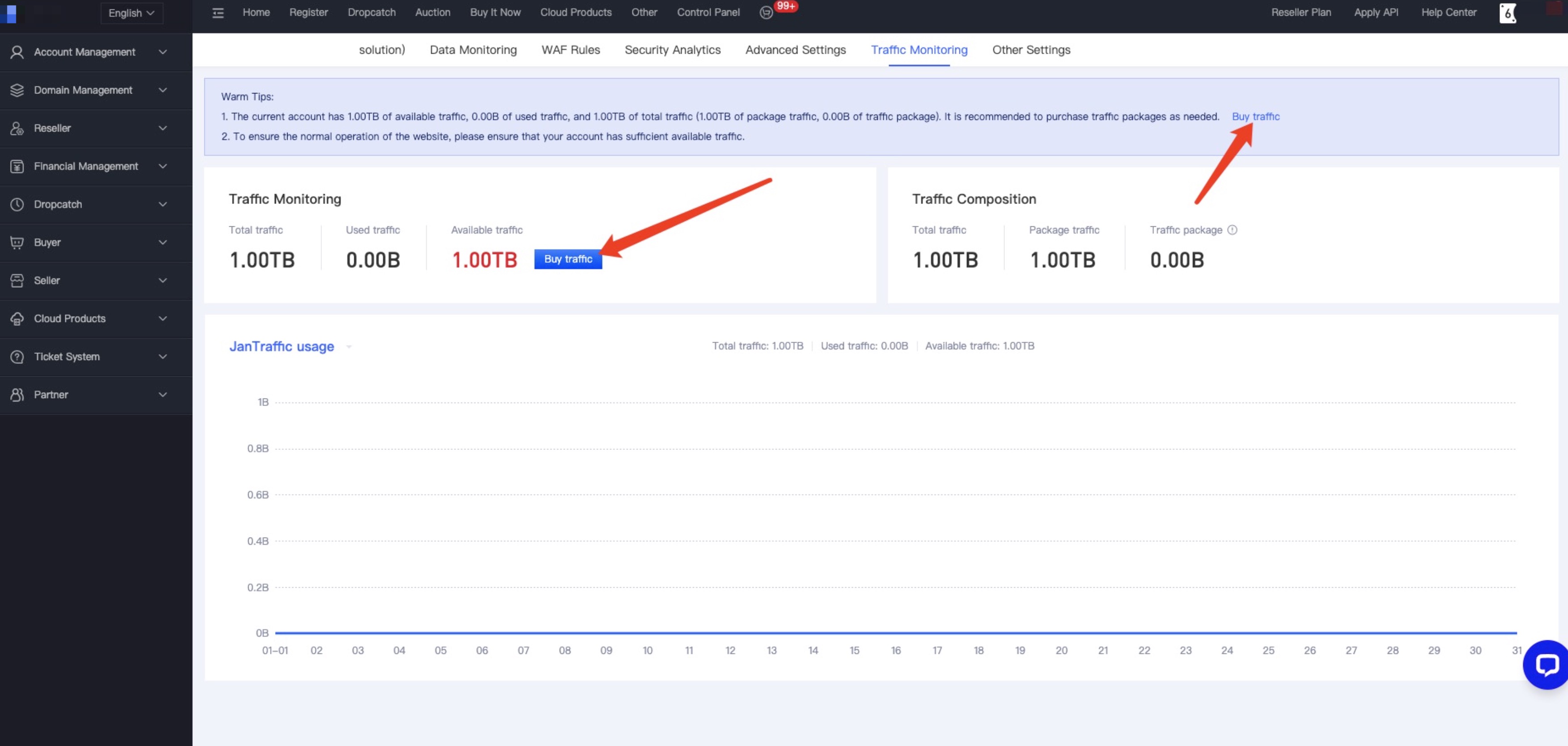Screen dimensions: 1568x746
Task: Open Buy It Now in top navigation
Action: click(496, 12)
